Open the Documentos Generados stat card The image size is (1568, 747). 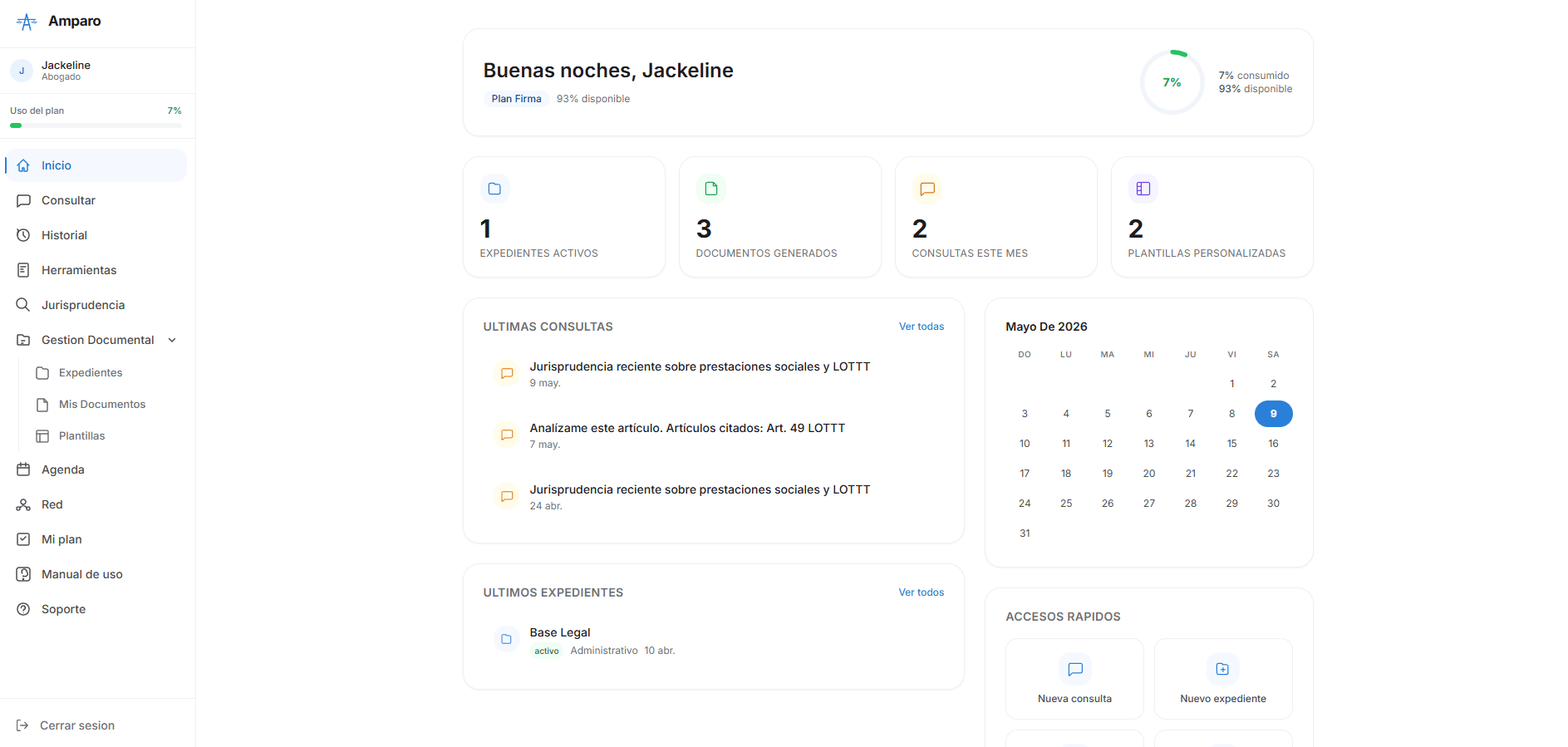point(780,217)
